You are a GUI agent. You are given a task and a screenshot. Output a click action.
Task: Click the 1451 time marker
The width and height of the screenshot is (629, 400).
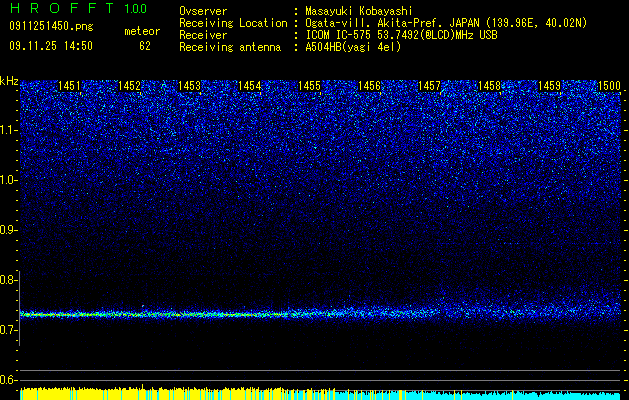click(69, 86)
